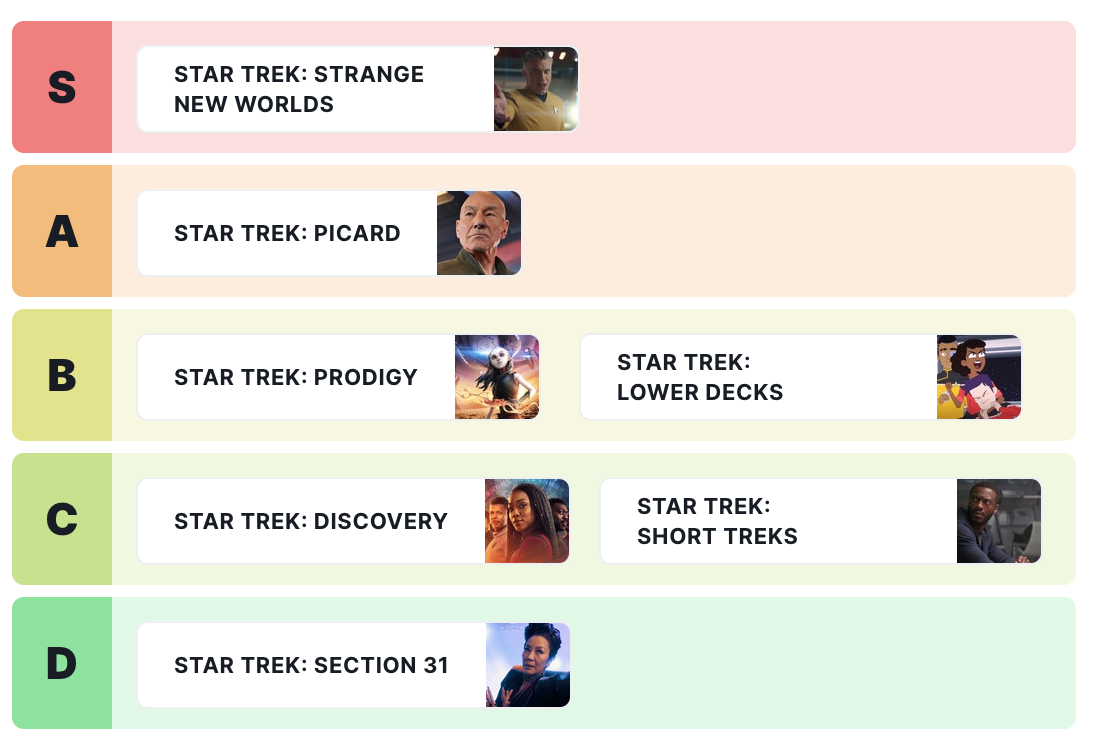
Task: Open the Star Trek: Picard title text
Action: [287, 233]
